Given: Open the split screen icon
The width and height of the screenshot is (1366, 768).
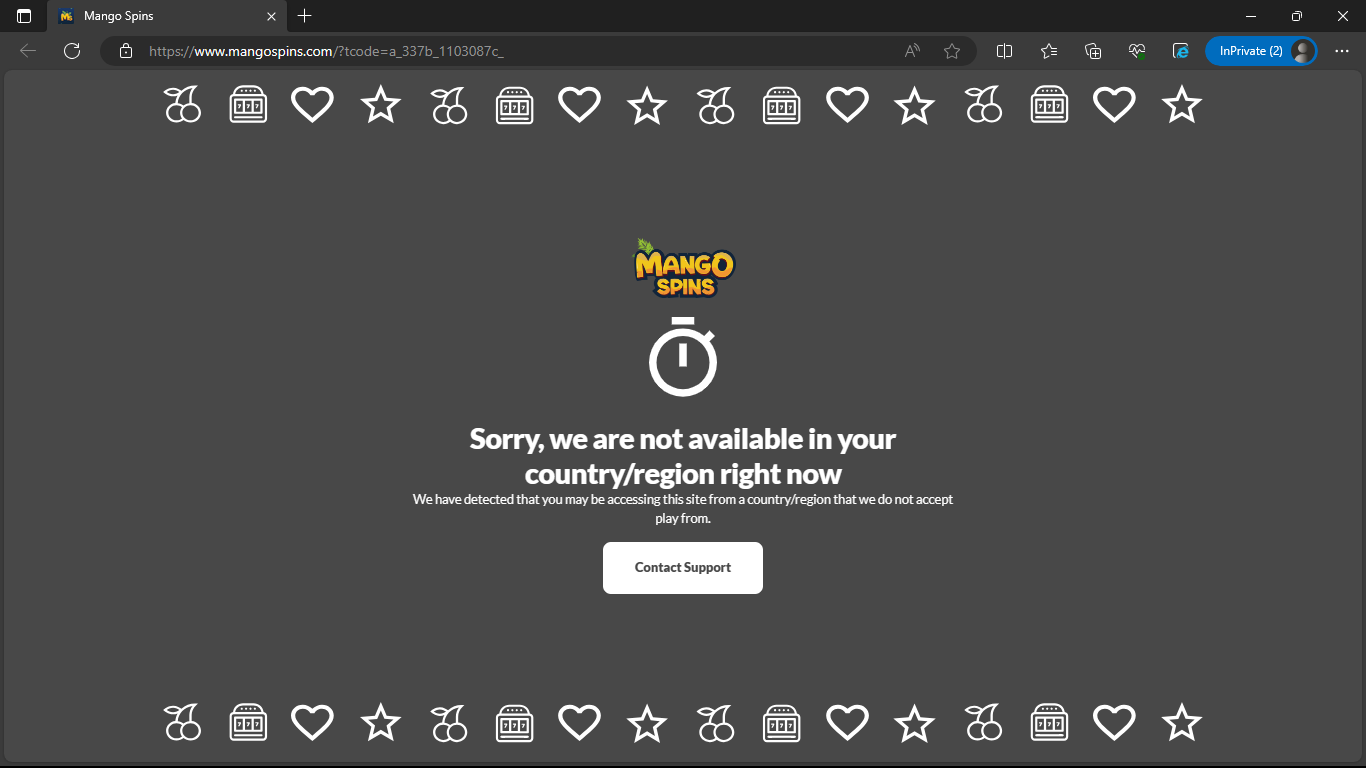Looking at the screenshot, I should tap(1005, 51).
